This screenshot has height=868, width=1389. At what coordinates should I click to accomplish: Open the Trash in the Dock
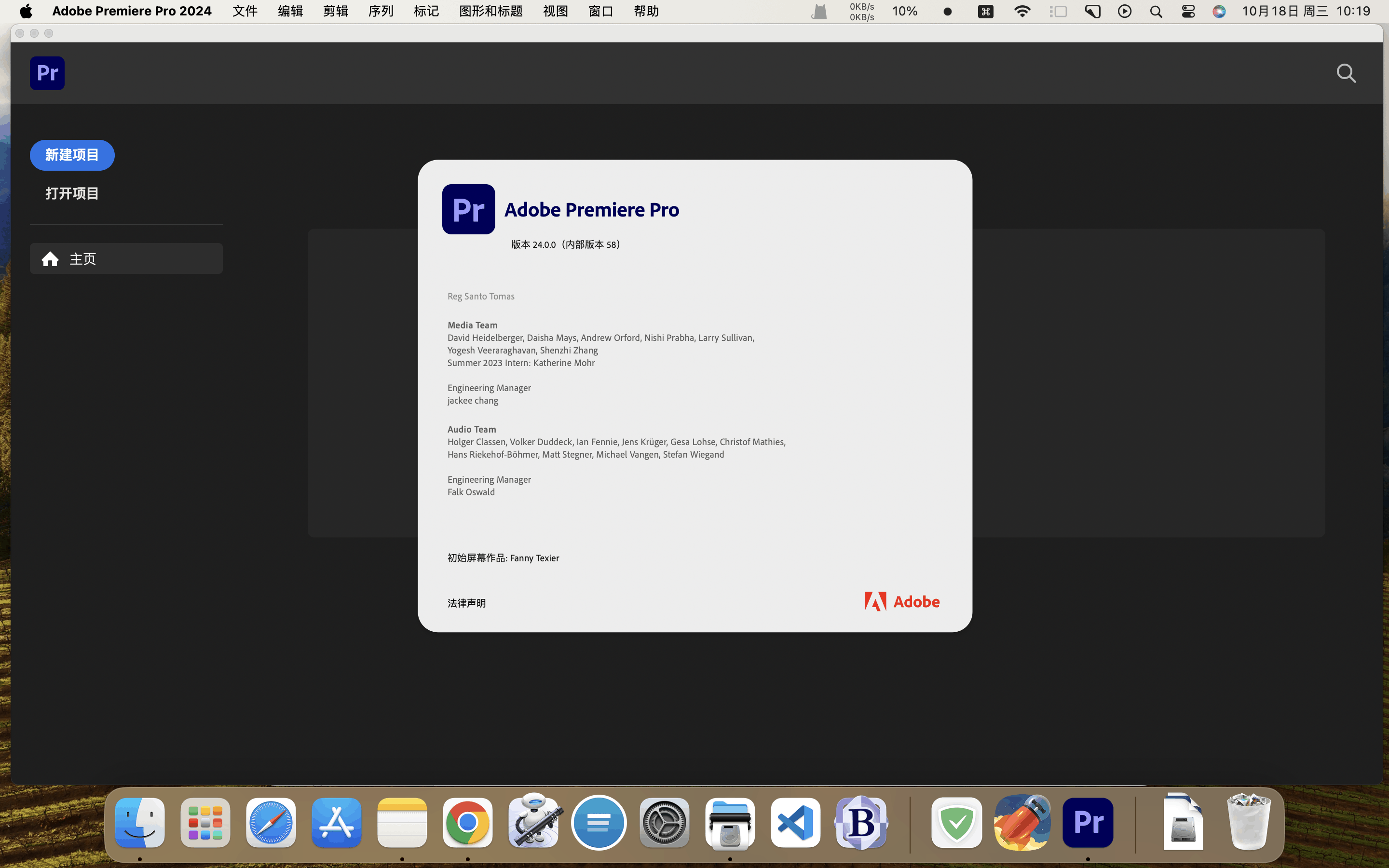click(1249, 822)
